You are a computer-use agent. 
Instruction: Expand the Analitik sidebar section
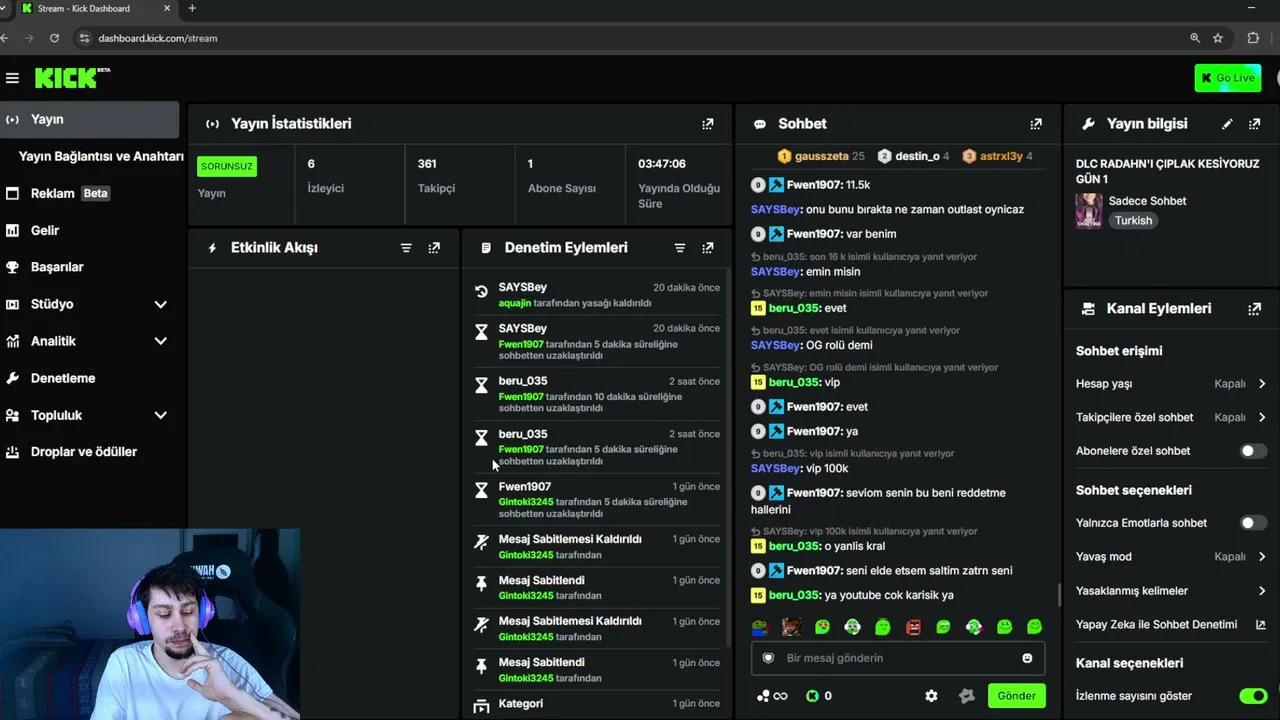click(160, 341)
